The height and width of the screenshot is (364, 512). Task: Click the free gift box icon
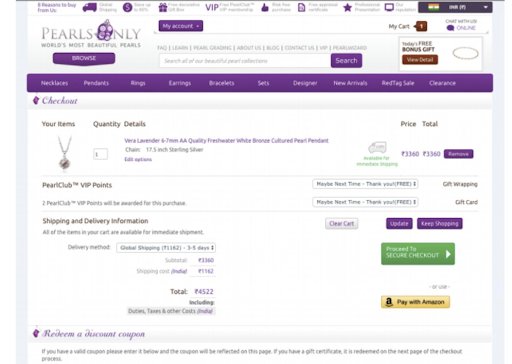tap(163, 7)
